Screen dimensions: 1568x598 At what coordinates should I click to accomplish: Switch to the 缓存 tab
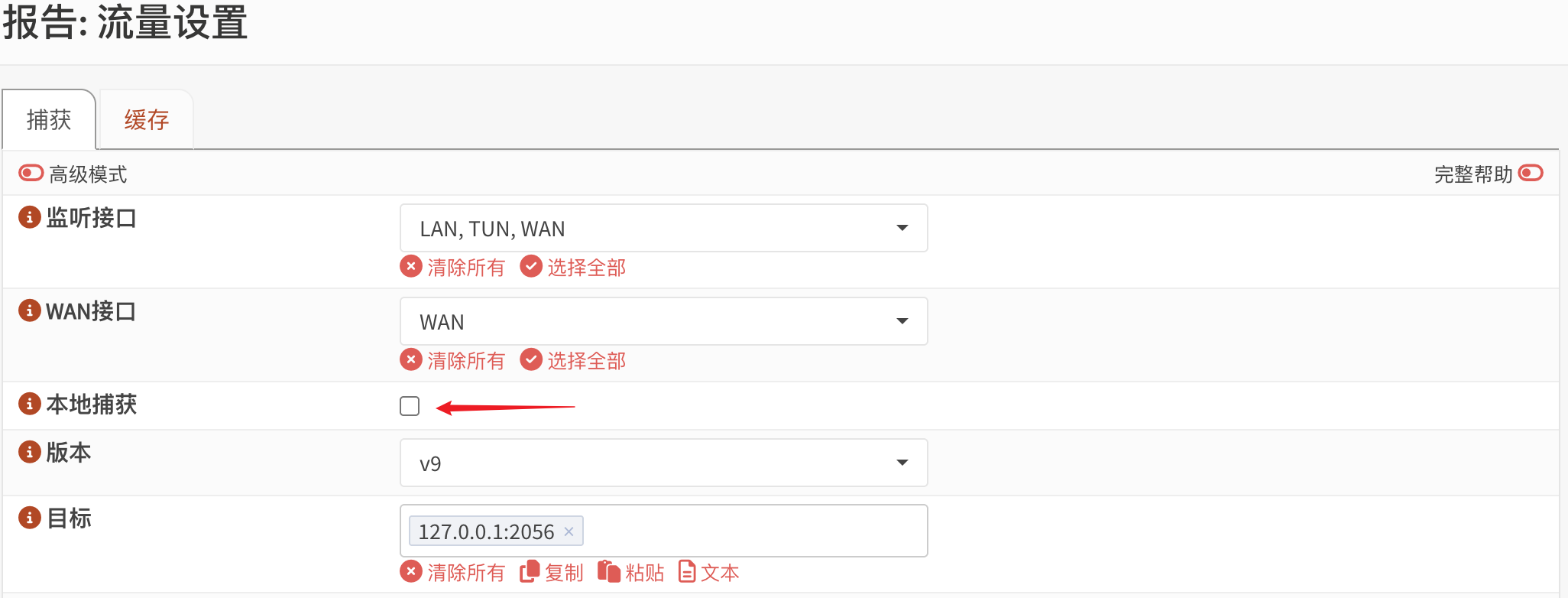tap(146, 120)
